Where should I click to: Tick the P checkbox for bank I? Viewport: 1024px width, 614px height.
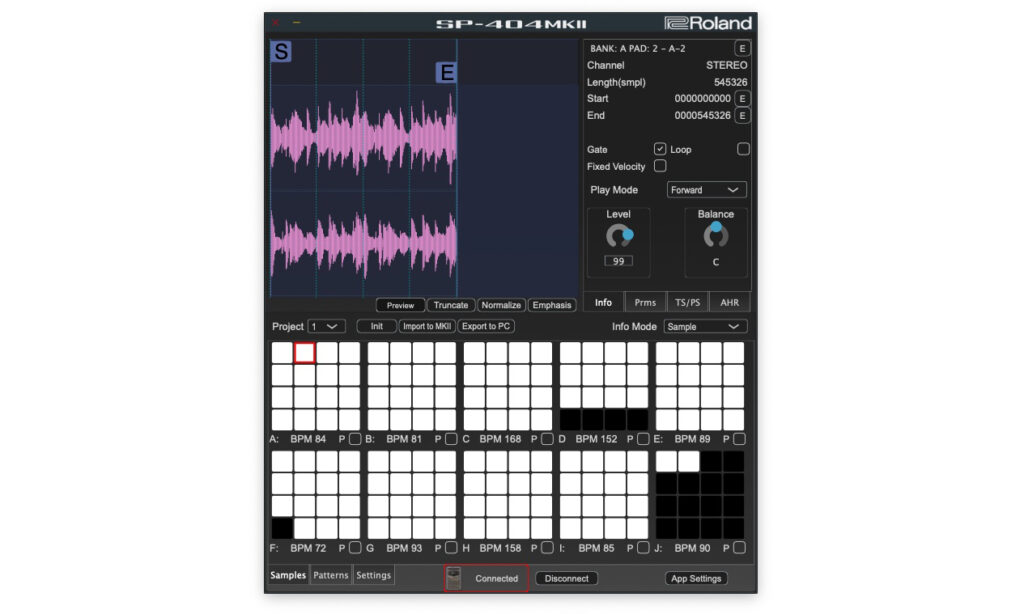pyautogui.click(x=643, y=548)
